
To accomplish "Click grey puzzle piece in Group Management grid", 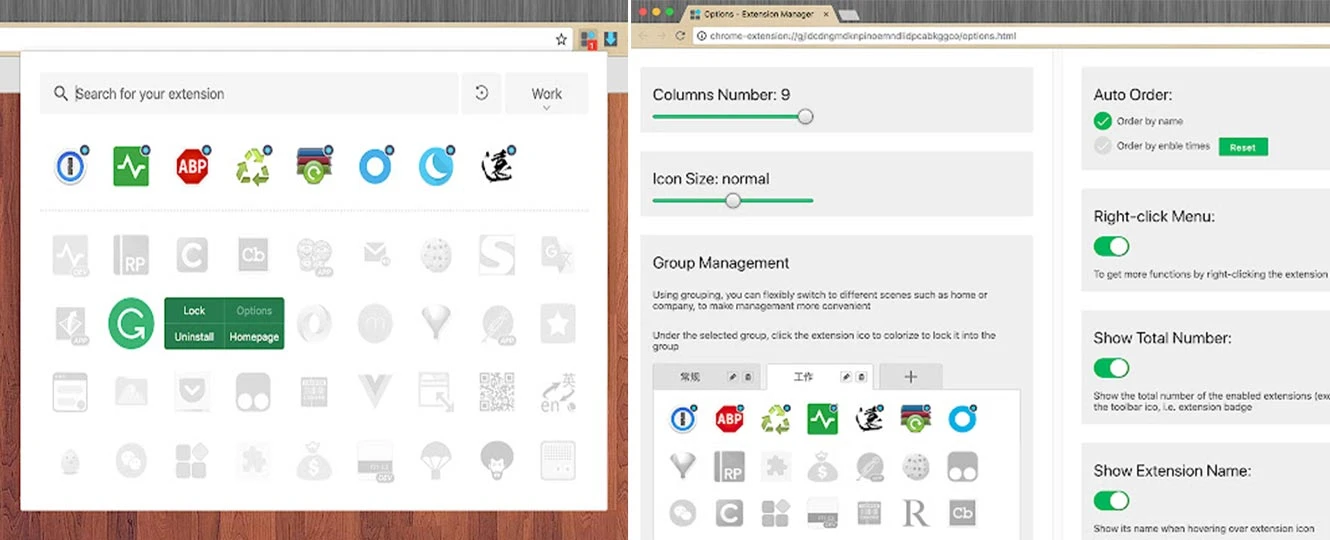I will pos(776,466).
